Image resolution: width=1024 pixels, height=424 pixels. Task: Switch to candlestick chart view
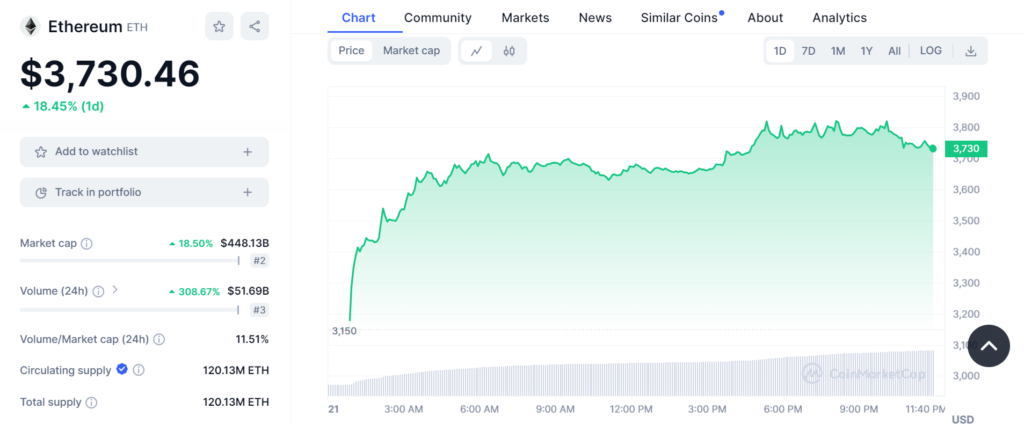pos(509,51)
